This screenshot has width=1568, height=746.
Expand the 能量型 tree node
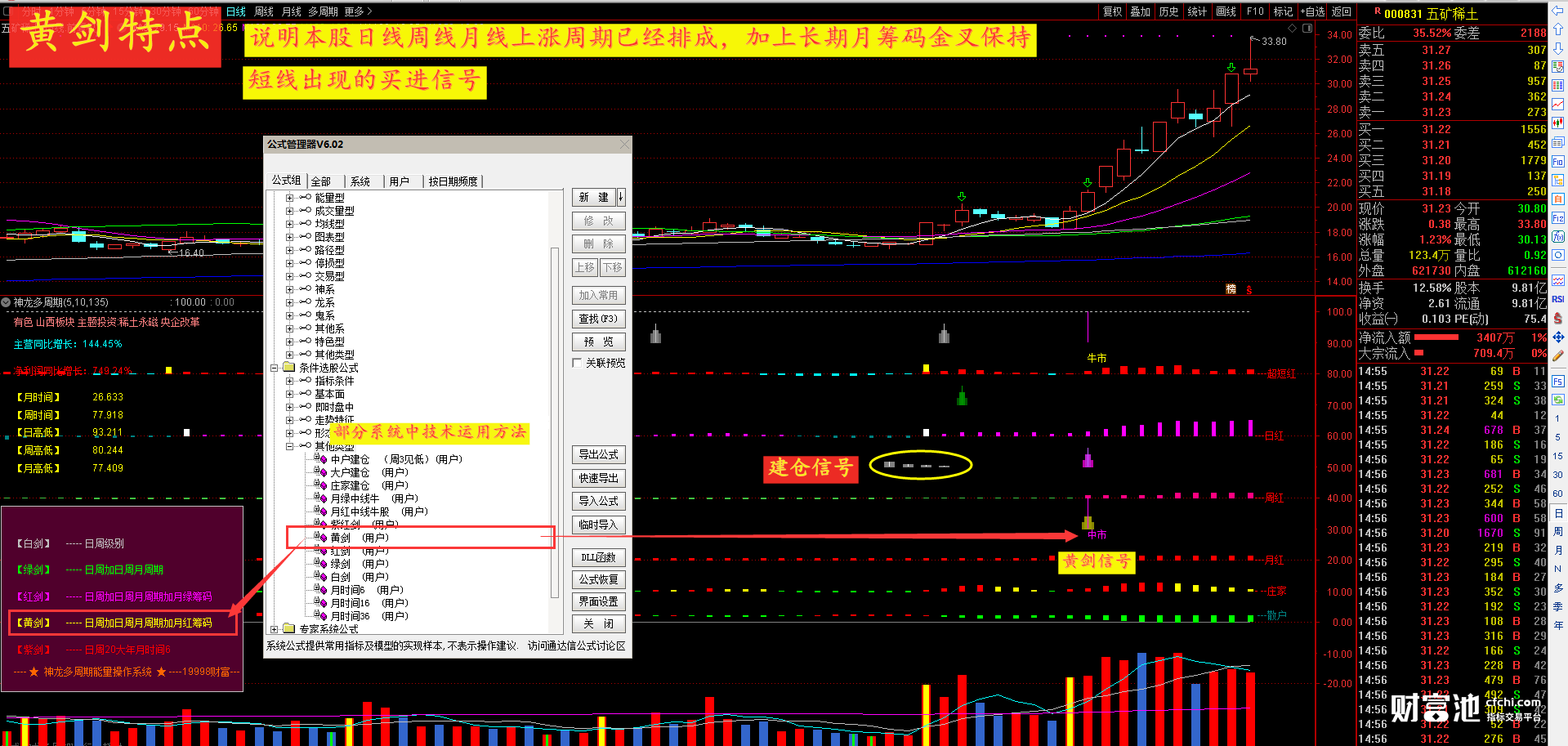[289, 198]
